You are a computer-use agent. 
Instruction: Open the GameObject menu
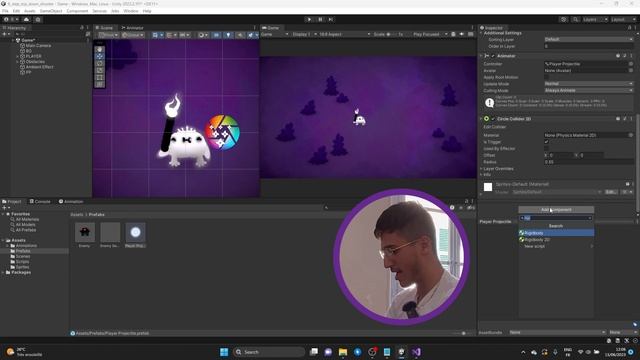[x=51, y=11]
